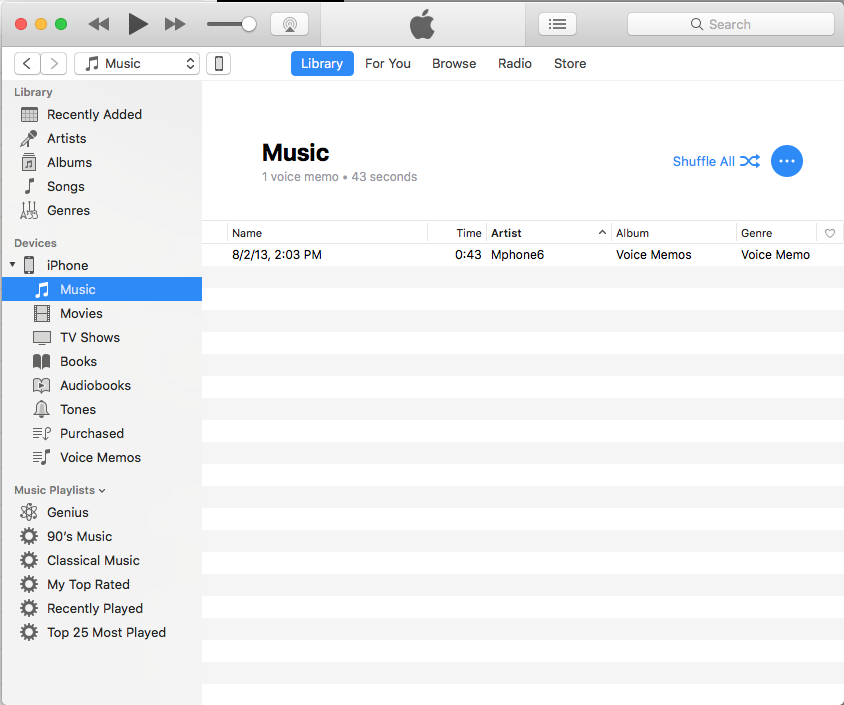Focus the Search field
Screen dimensions: 844x705
[x=730, y=24]
